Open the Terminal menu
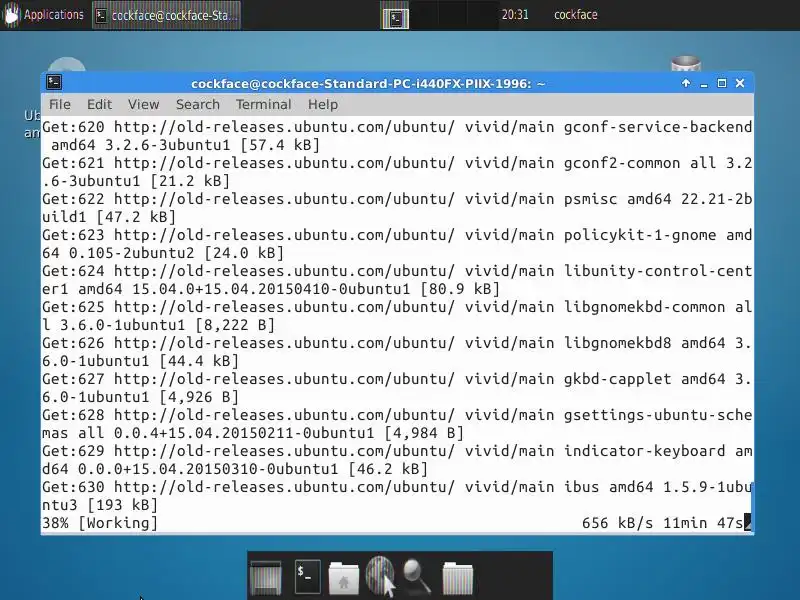This screenshot has width=800, height=600. 263,105
